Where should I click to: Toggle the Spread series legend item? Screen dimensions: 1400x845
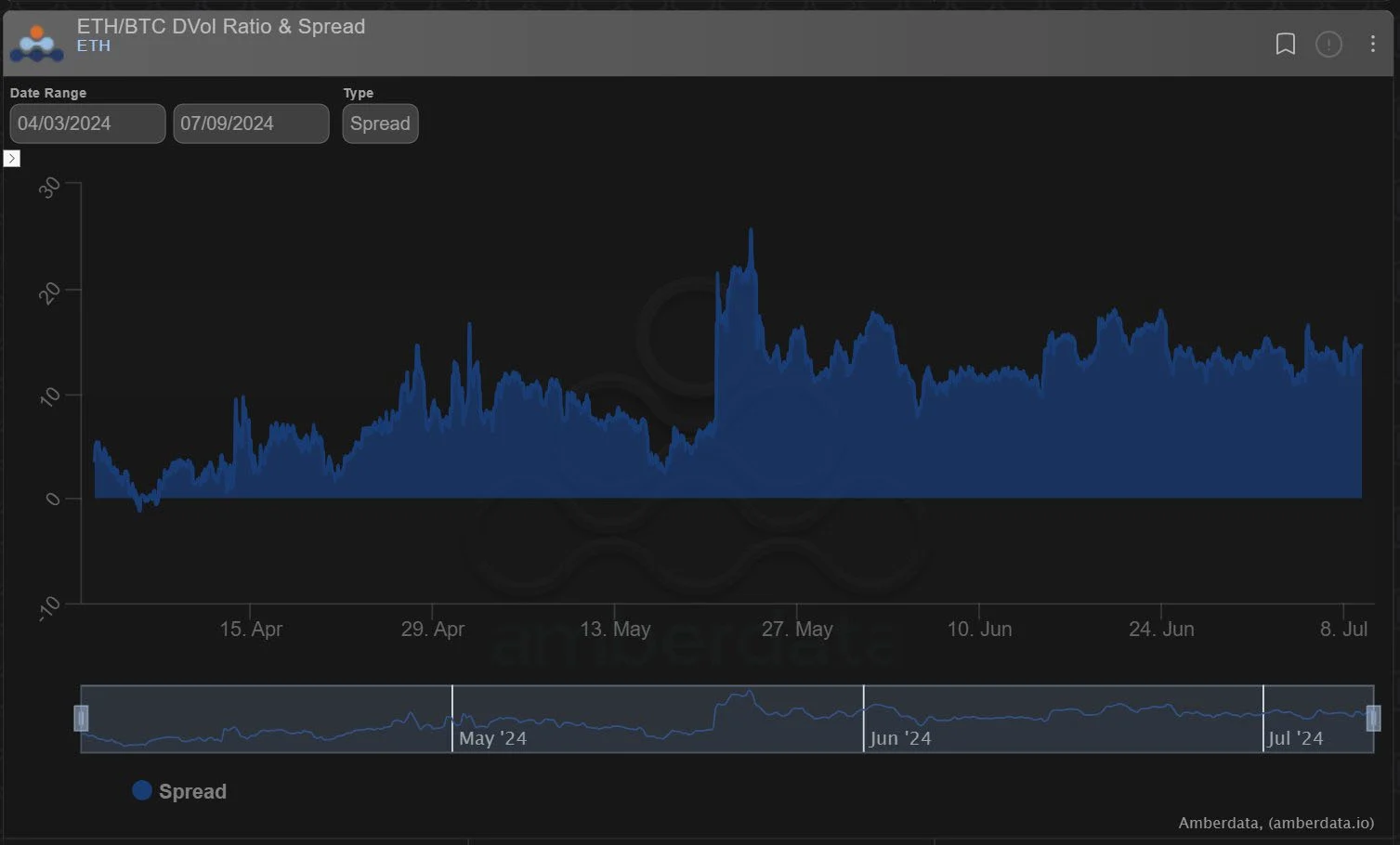click(179, 791)
